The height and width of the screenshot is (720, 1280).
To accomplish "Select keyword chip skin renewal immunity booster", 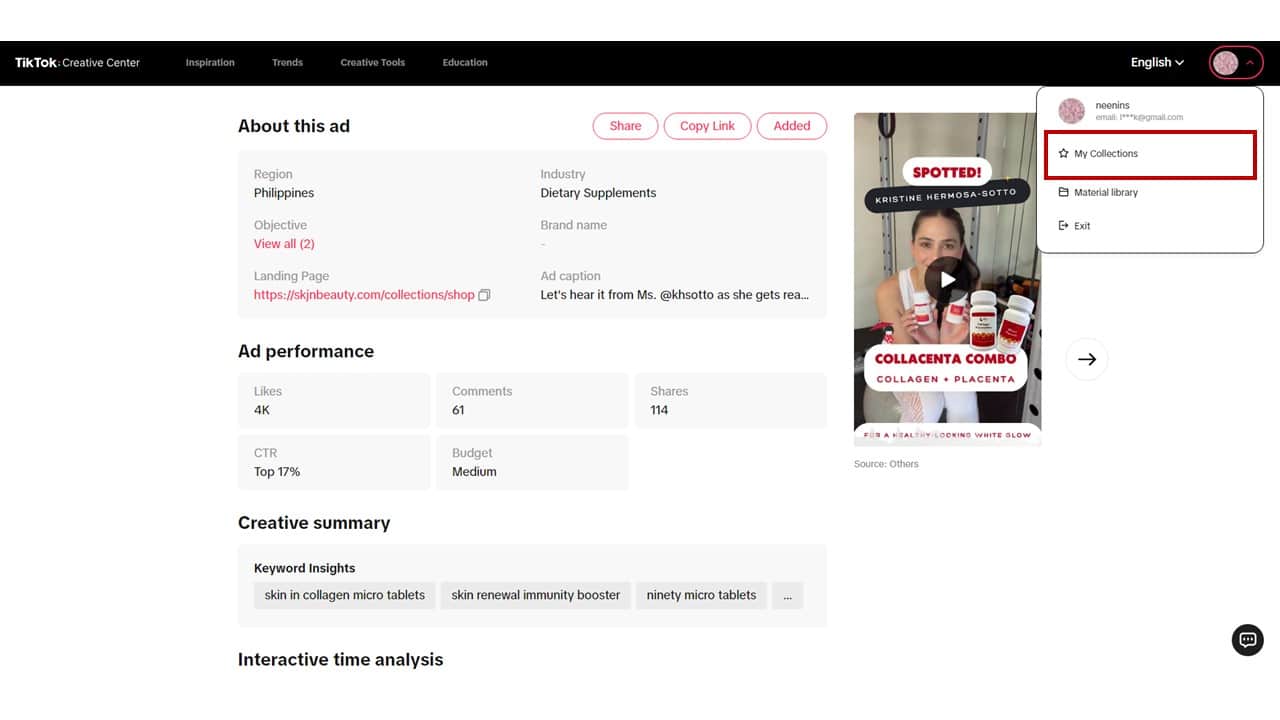I will coord(536,595).
